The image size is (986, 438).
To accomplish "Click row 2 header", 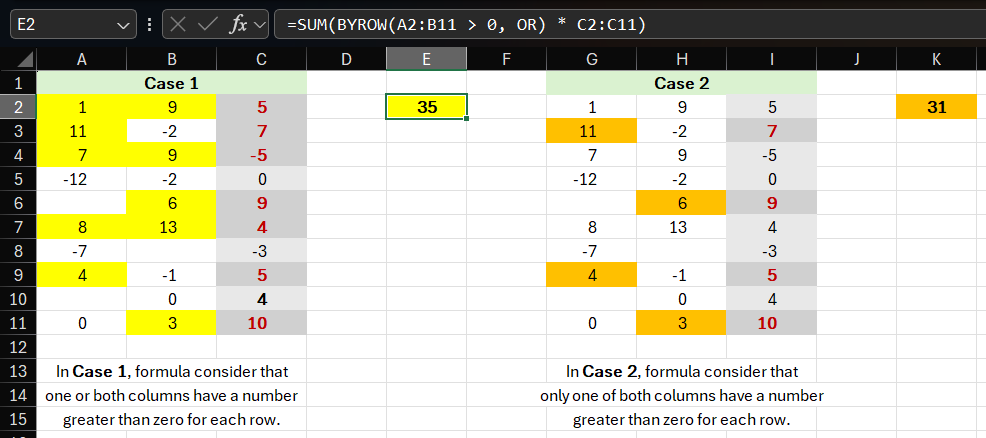I will 17,107.
